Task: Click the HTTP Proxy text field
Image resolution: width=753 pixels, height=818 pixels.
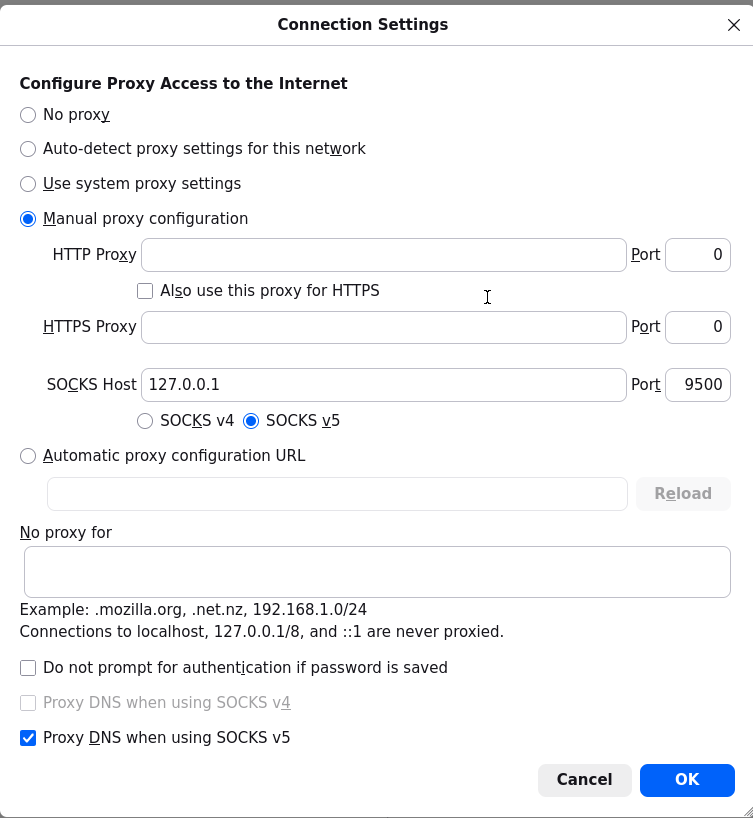Action: [383, 255]
